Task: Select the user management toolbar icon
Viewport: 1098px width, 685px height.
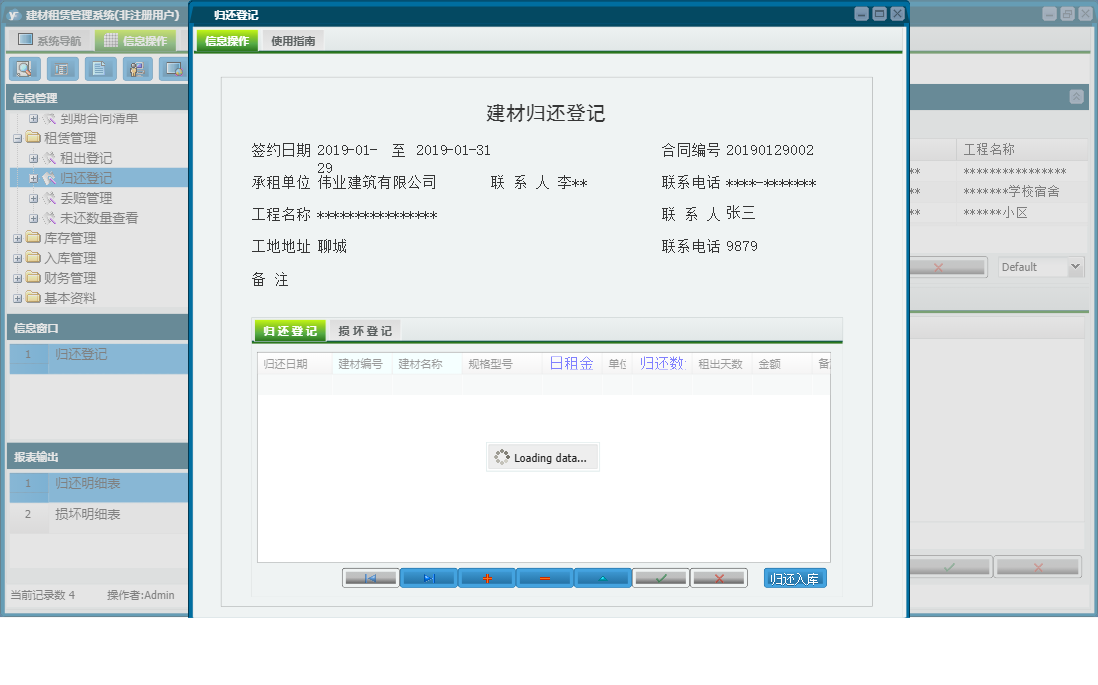Action: [137, 69]
